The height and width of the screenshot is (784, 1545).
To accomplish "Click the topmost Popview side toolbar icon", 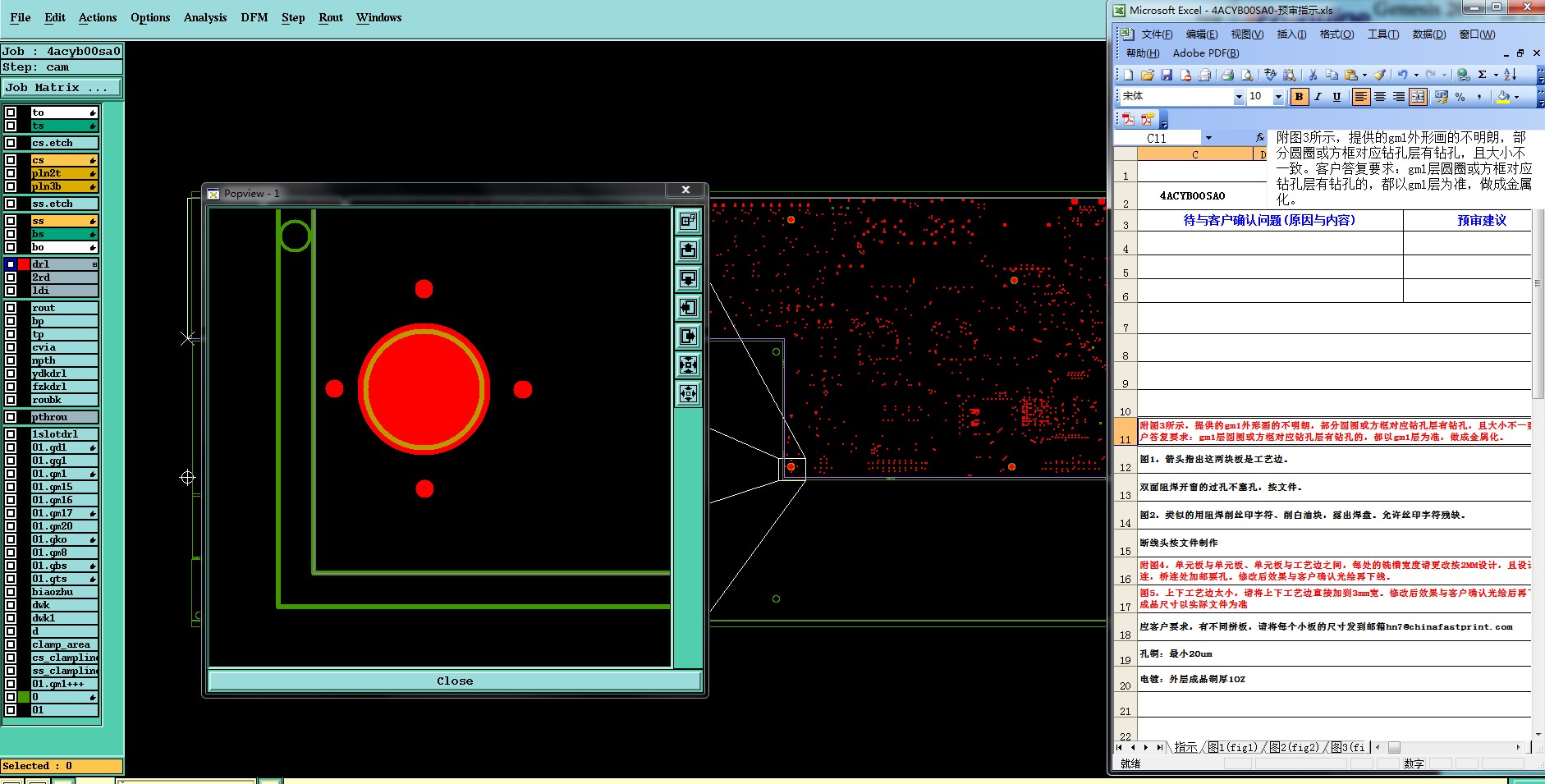I will [688, 221].
